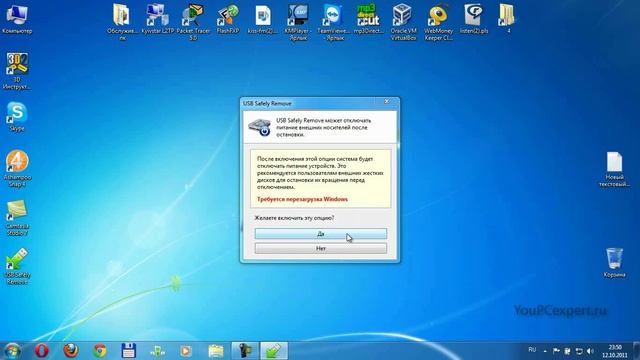Open the green network taskbar icon

[x=157, y=351]
